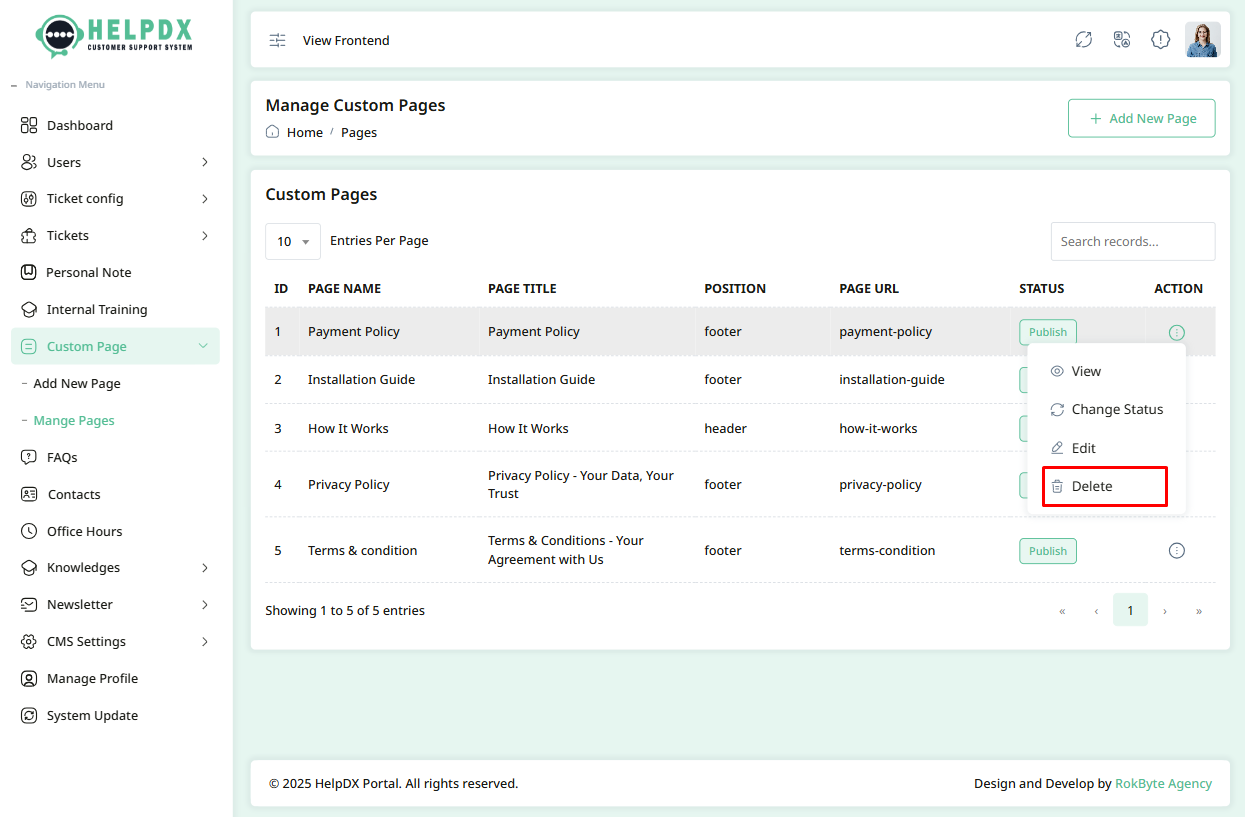Sort by the PAGE NAME column header
The height and width of the screenshot is (817, 1245).
tap(344, 288)
